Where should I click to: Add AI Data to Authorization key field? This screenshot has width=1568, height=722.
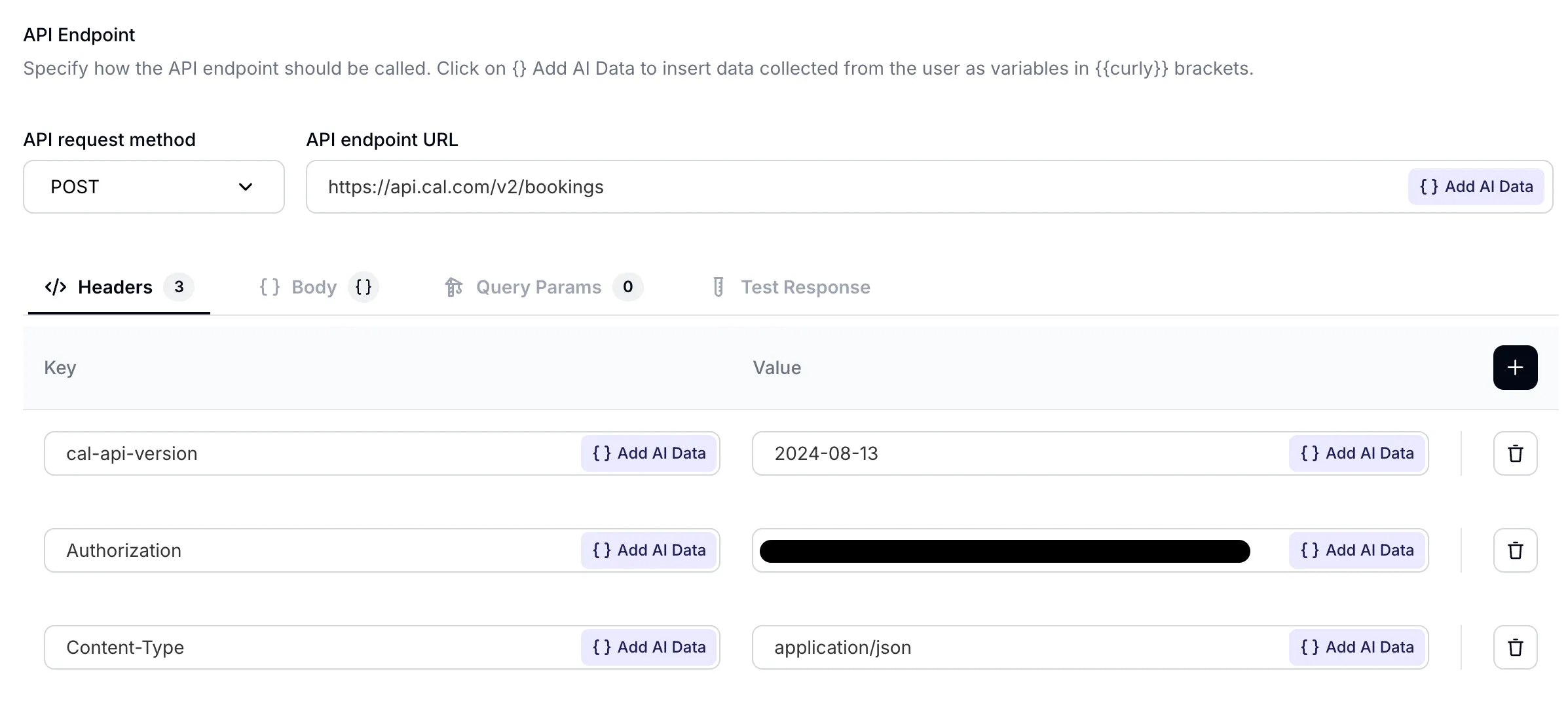click(648, 550)
